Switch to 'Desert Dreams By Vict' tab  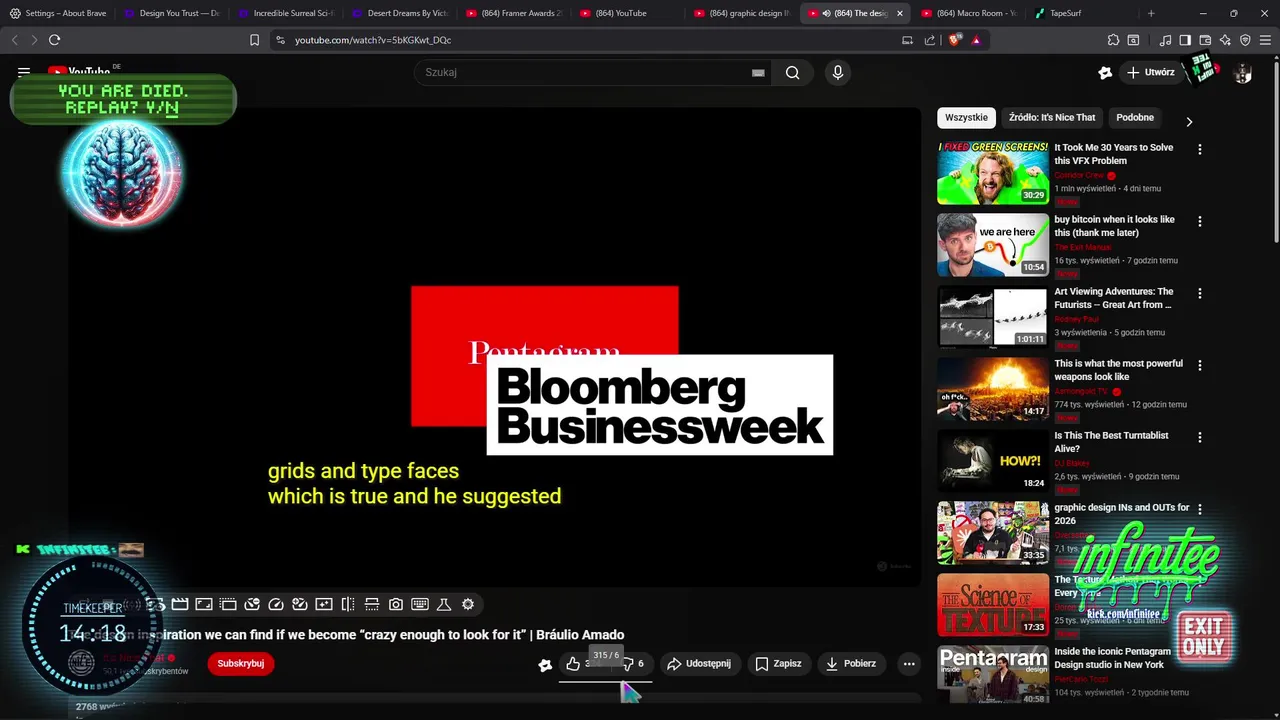(x=399, y=13)
